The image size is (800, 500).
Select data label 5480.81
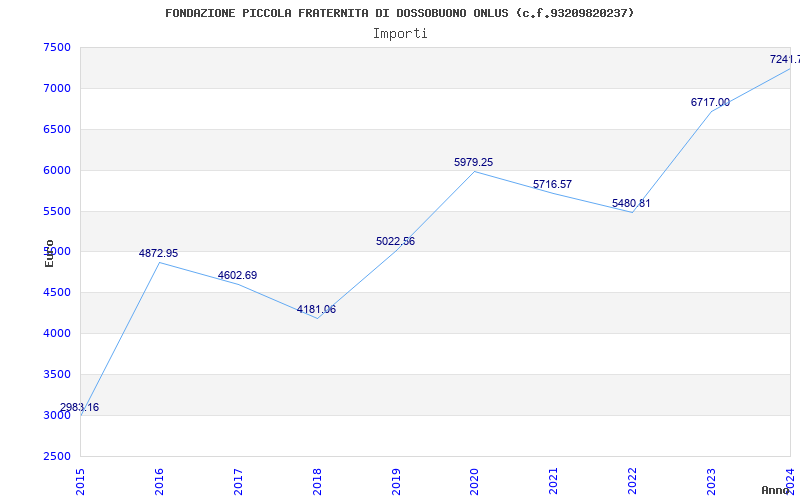[x=631, y=203]
